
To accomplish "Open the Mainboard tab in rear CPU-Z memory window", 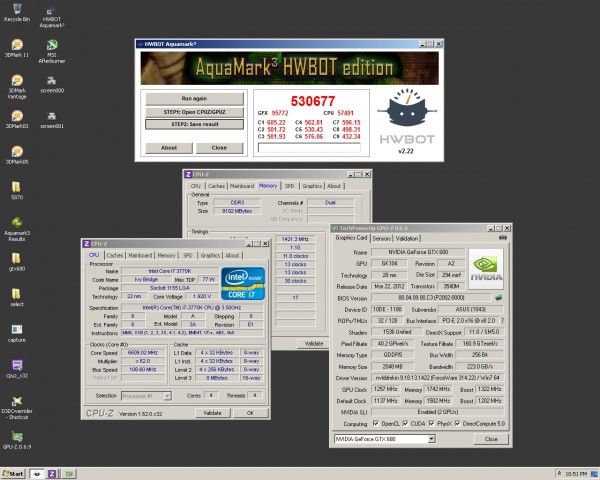I will [242, 186].
